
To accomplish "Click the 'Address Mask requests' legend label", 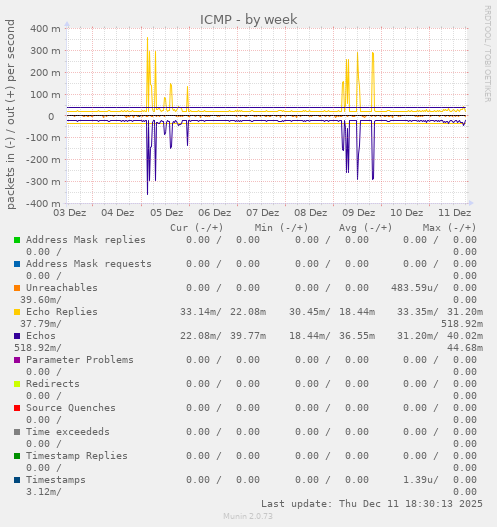I will [89, 264].
